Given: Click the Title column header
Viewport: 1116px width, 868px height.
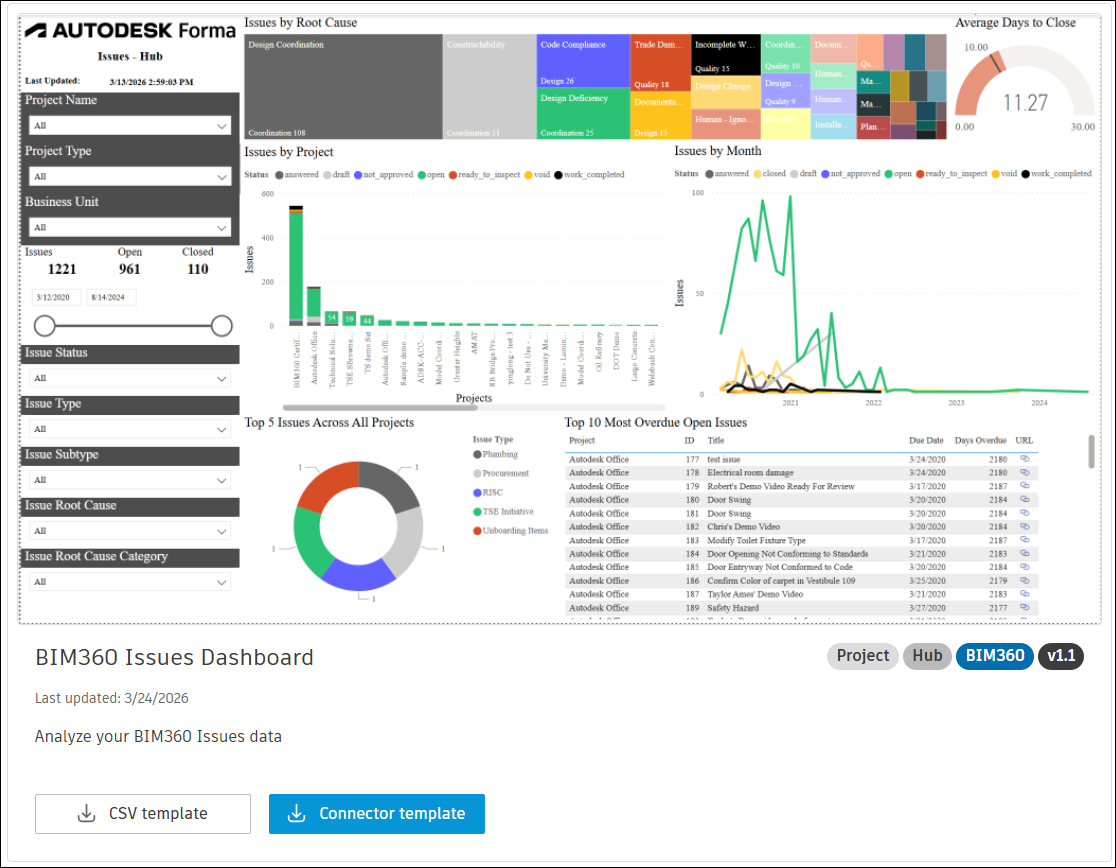Looking at the screenshot, I should point(715,441).
